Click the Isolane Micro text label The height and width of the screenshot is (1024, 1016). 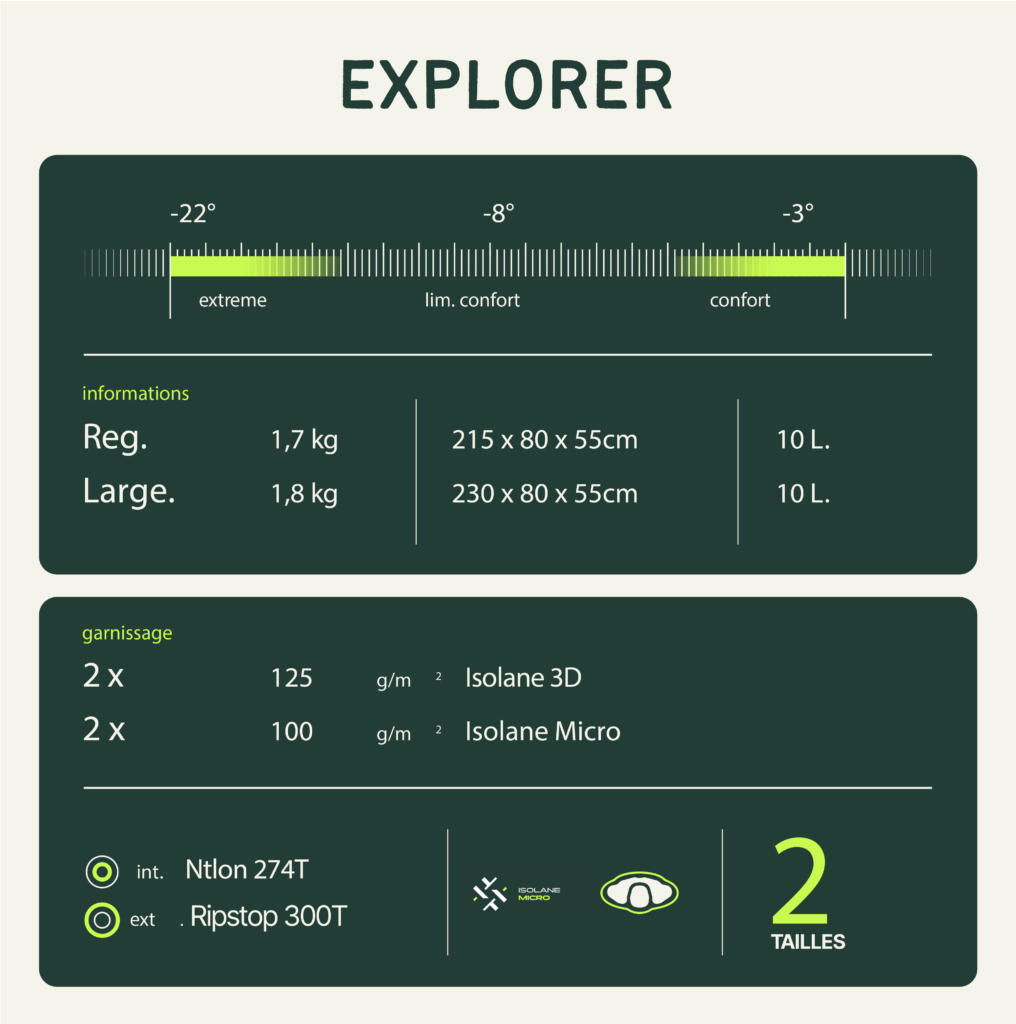point(542,731)
